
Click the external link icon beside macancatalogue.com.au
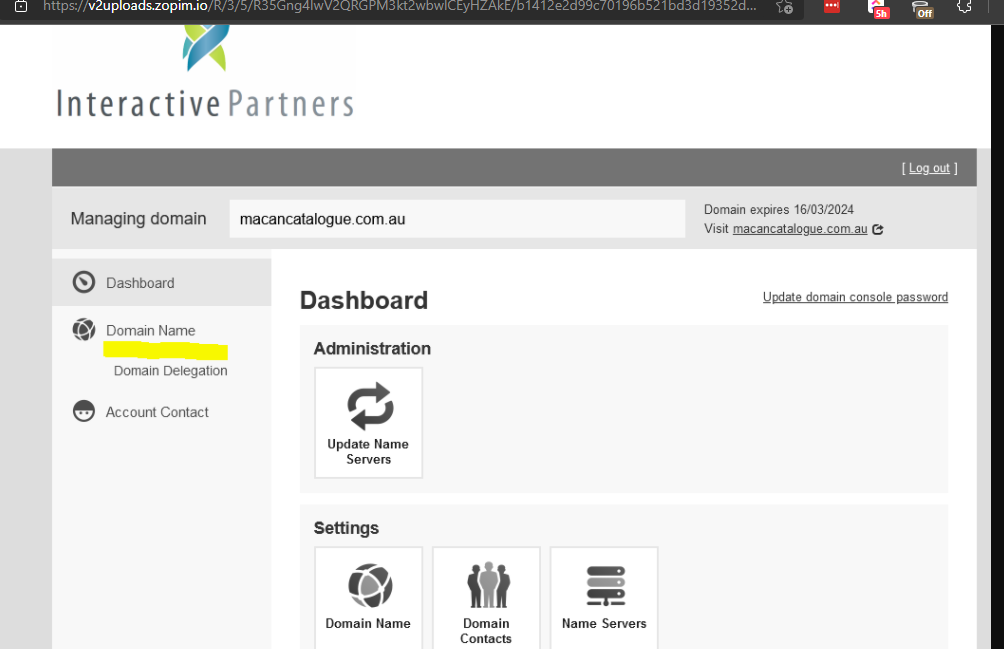pyautogui.click(x=878, y=229)
